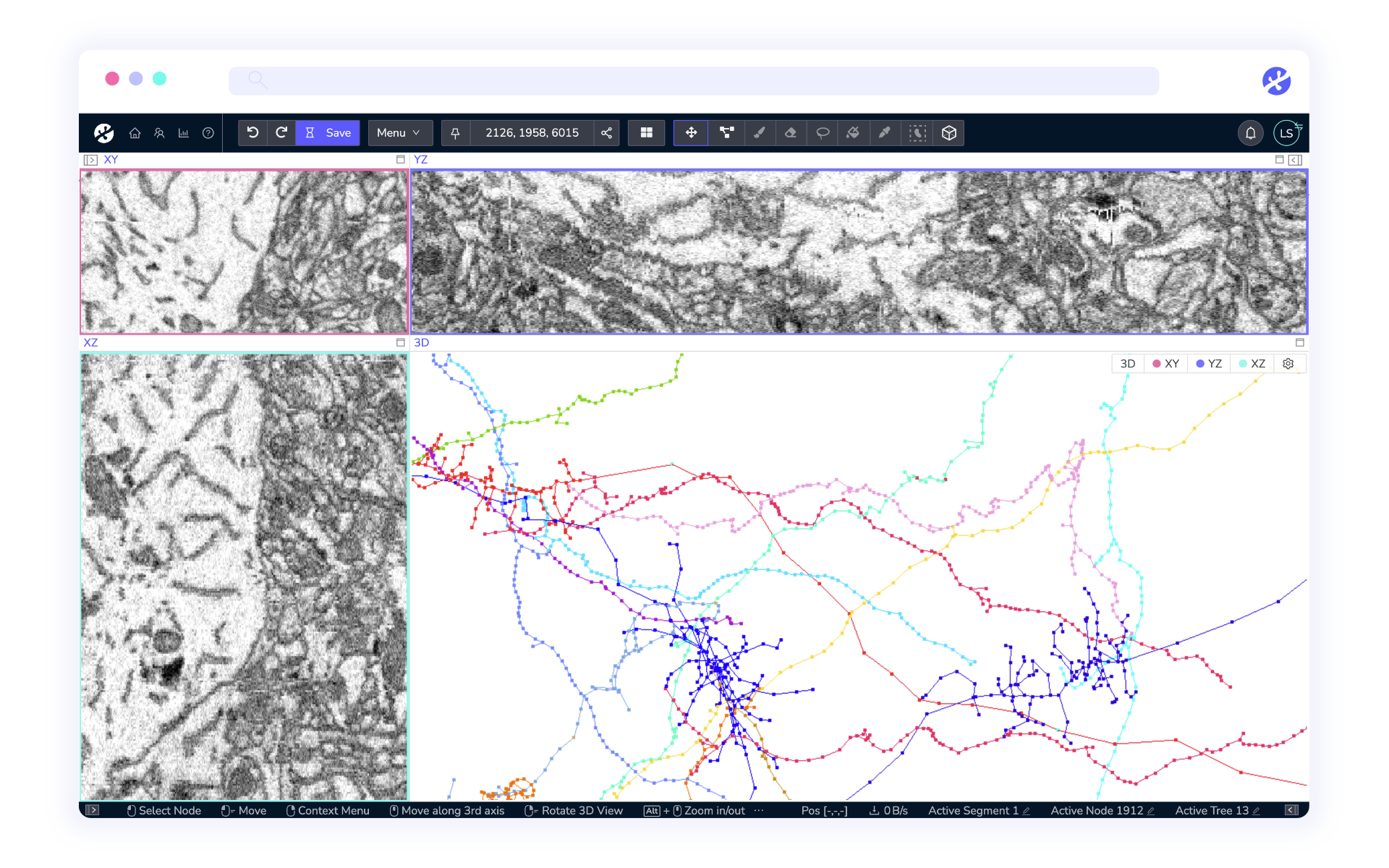The image size is (1389, 868).
Task: Save the annotation
Action: 328,133
